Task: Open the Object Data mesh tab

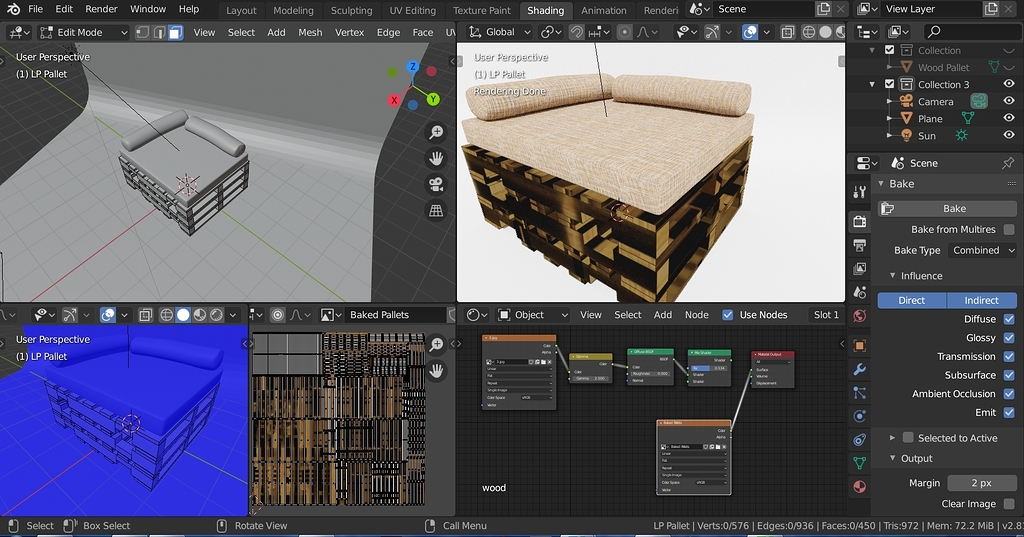Action: click(859, 463)
